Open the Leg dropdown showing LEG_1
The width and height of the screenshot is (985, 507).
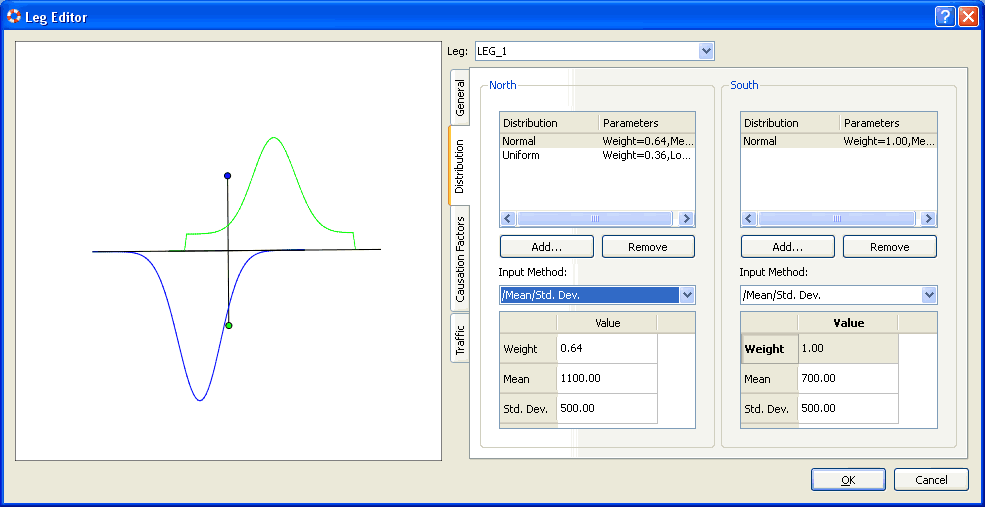[706, 51]
